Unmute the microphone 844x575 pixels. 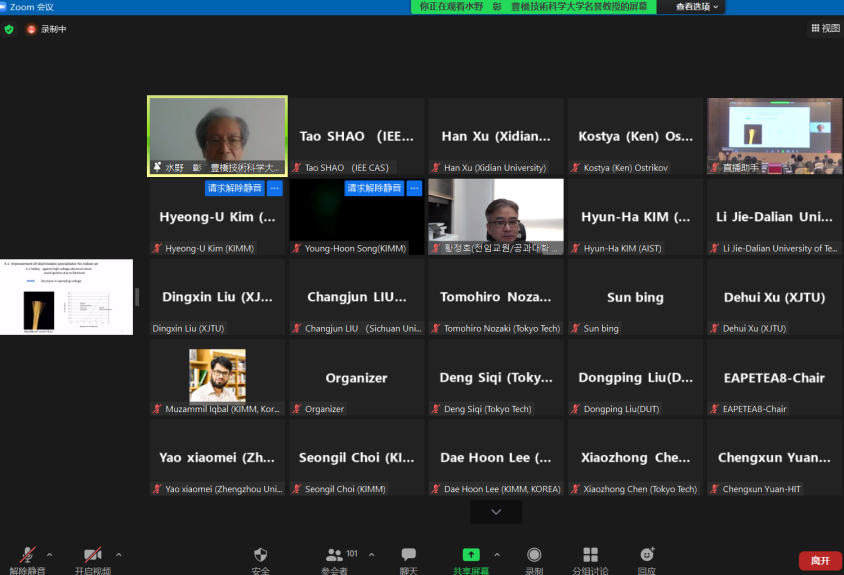(27, 556)
